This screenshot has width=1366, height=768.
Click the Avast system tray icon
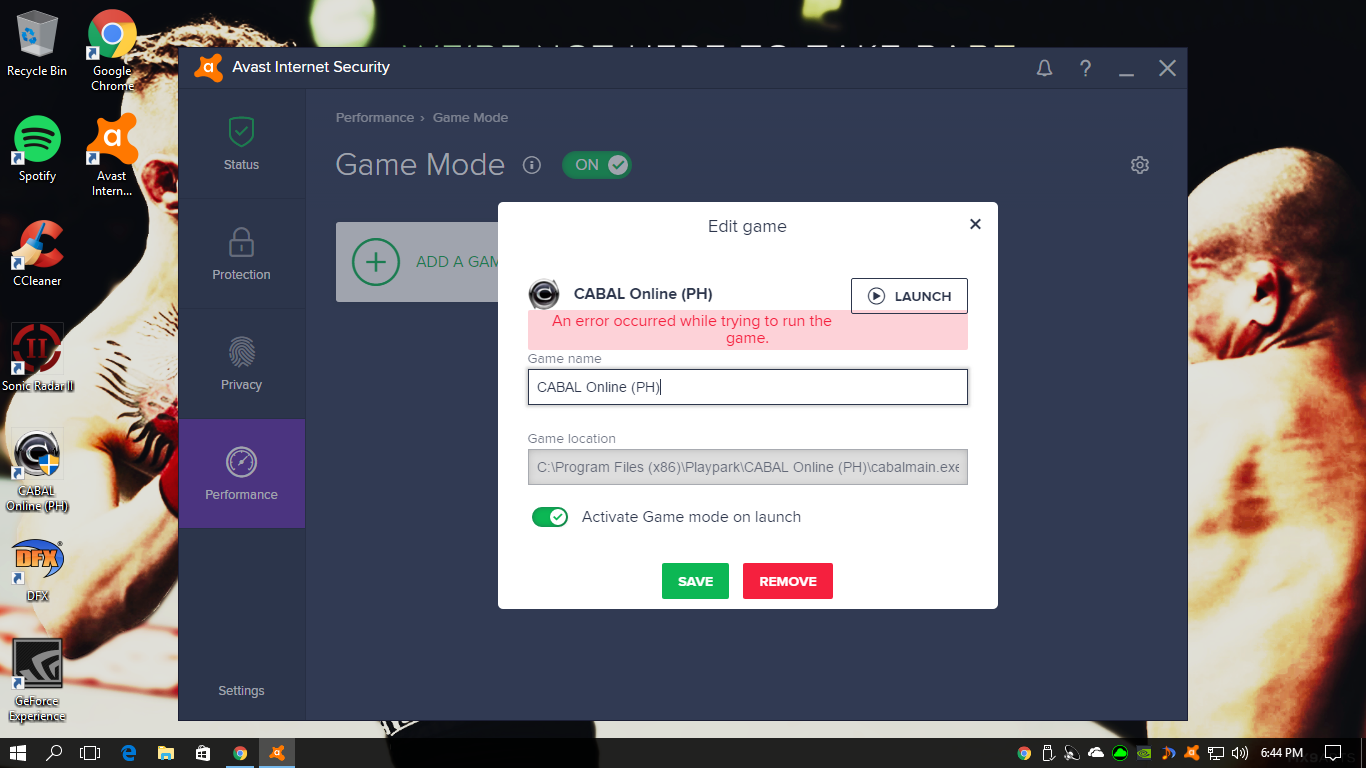[1192, 753]
